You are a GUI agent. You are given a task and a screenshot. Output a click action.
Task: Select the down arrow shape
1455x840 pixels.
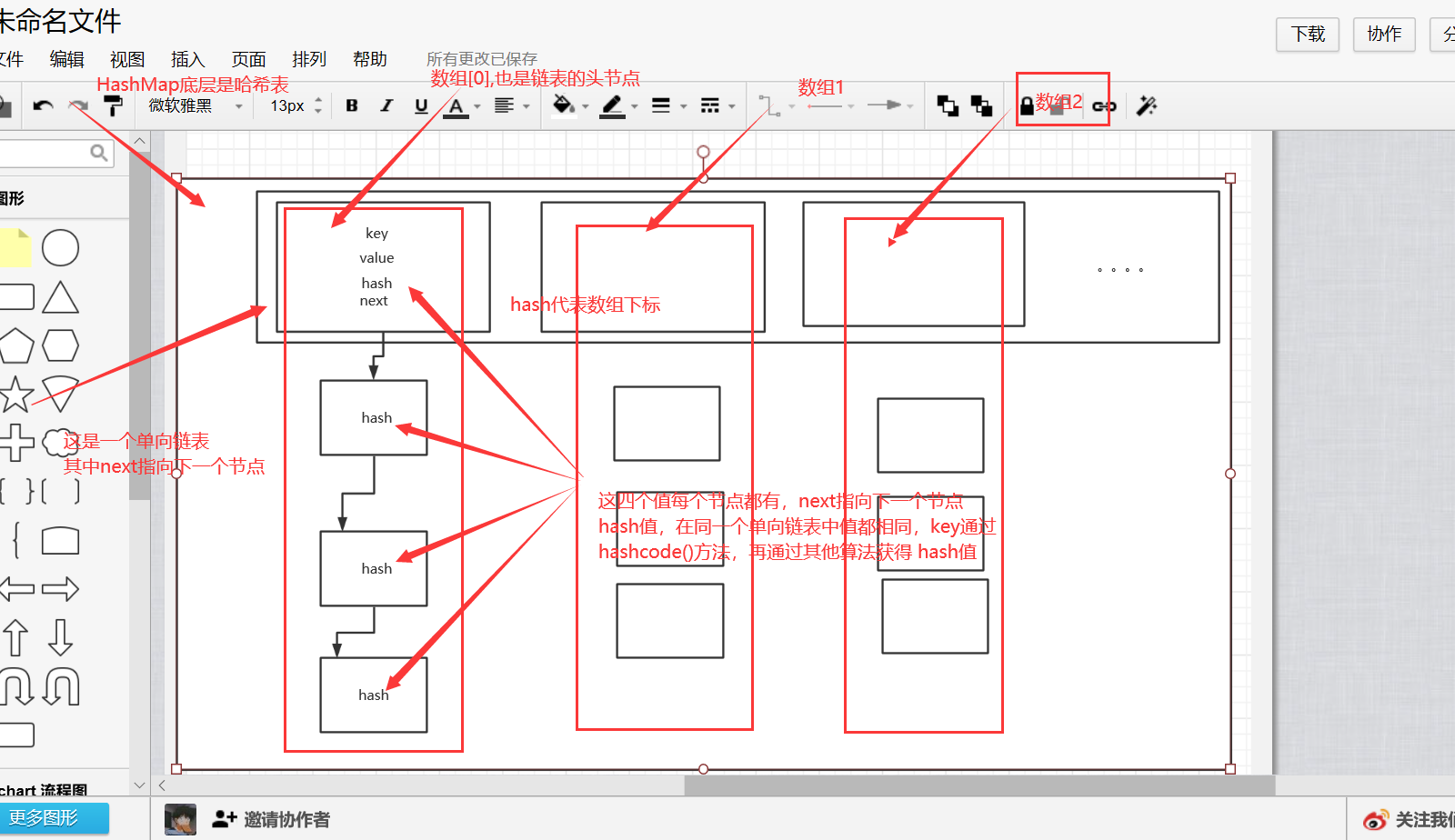coord(60,637)
